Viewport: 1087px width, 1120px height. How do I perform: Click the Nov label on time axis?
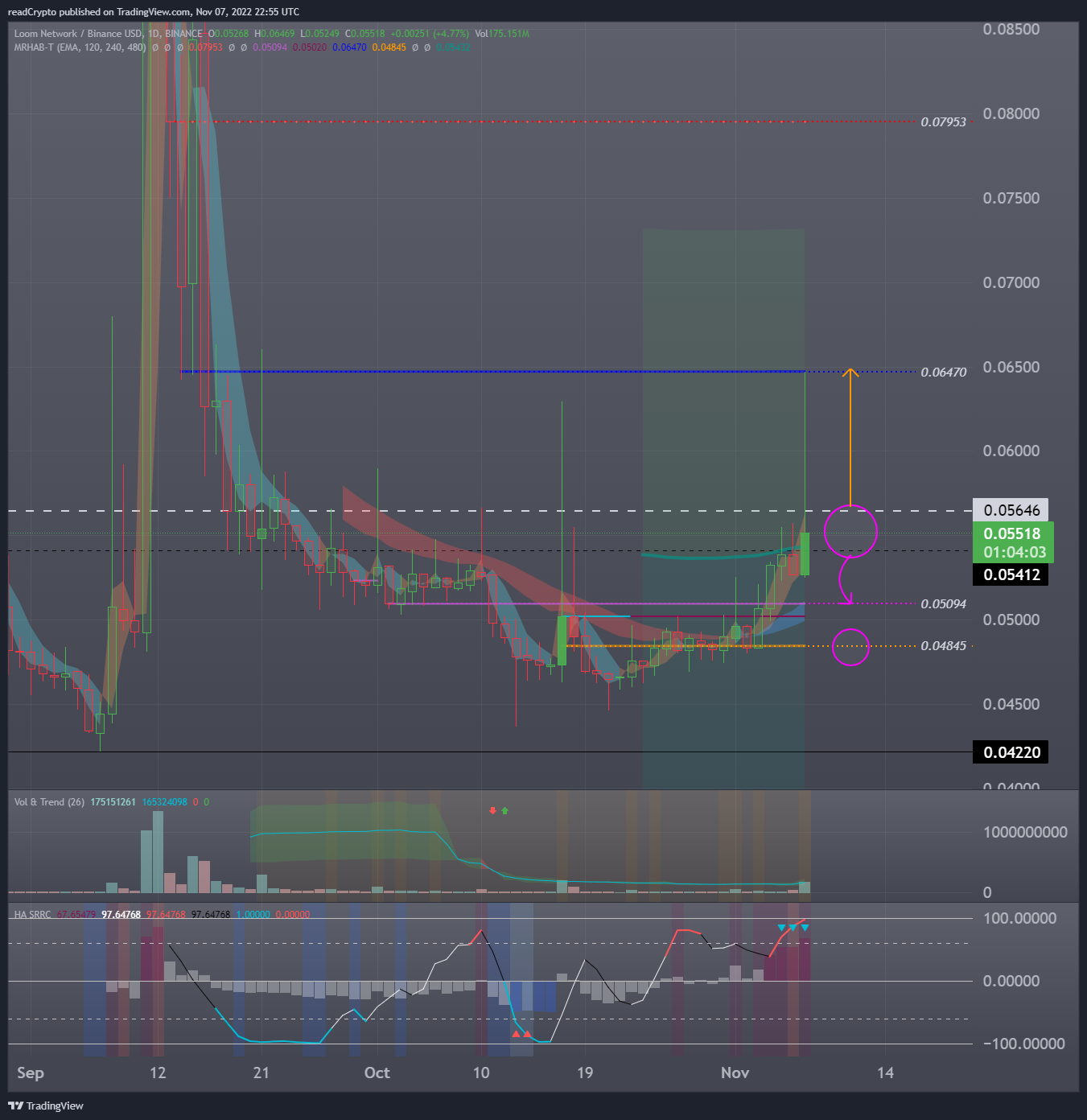(735, 1073)
